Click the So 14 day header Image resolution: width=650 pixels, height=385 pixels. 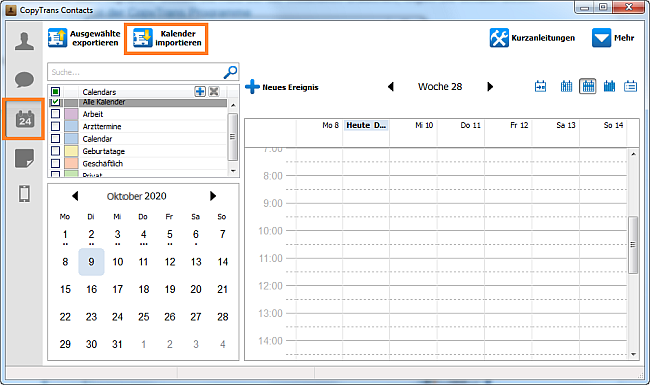pyautogui.click(x=614, y=125)
